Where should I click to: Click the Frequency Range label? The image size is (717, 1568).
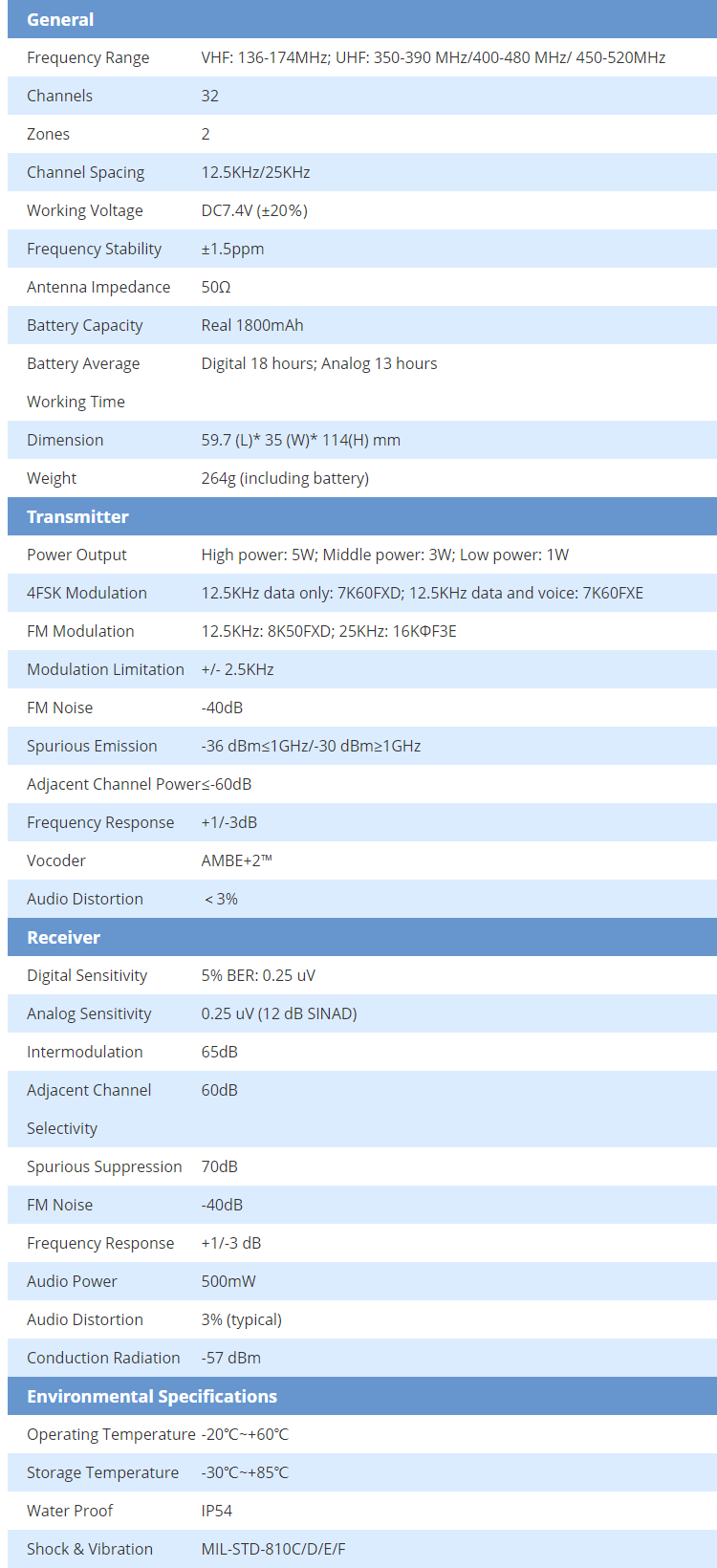pos(88,57)
